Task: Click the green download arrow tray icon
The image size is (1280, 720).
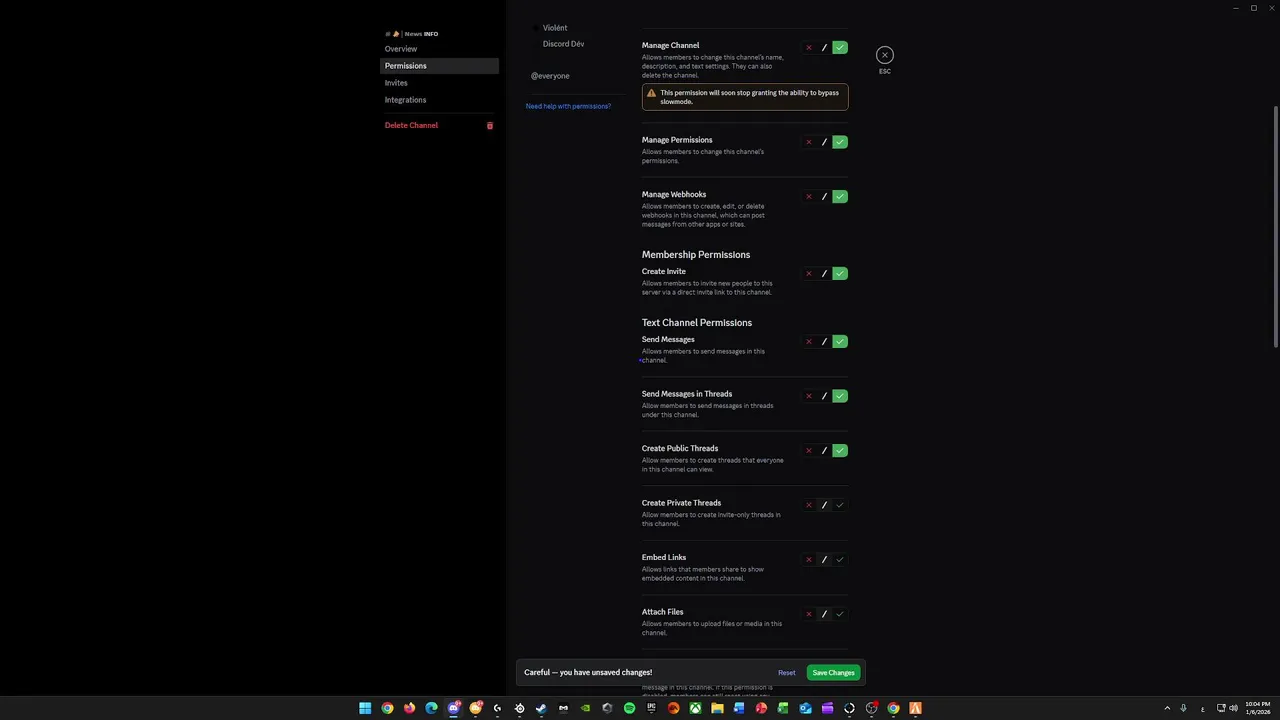Action: pyautogui.click(x=1183, y=708)
